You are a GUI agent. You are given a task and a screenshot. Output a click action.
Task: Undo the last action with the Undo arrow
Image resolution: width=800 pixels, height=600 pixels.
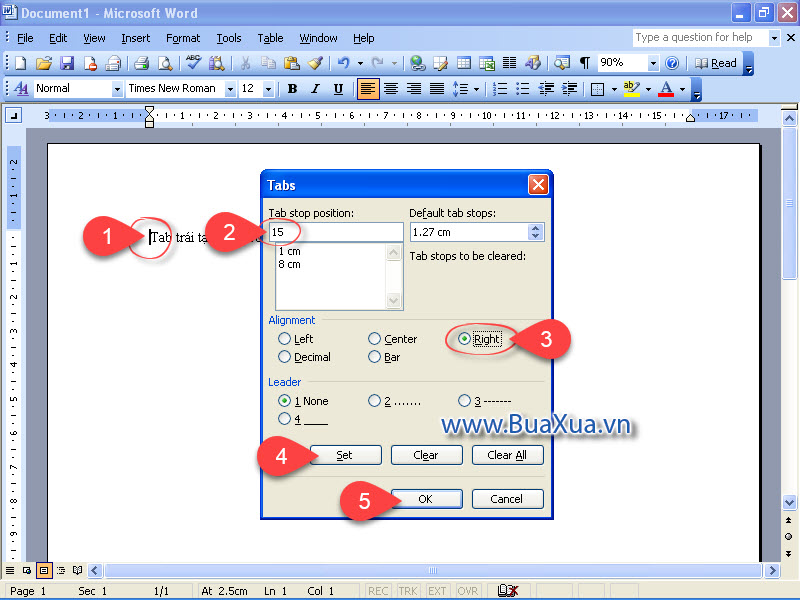click(344, 63)
